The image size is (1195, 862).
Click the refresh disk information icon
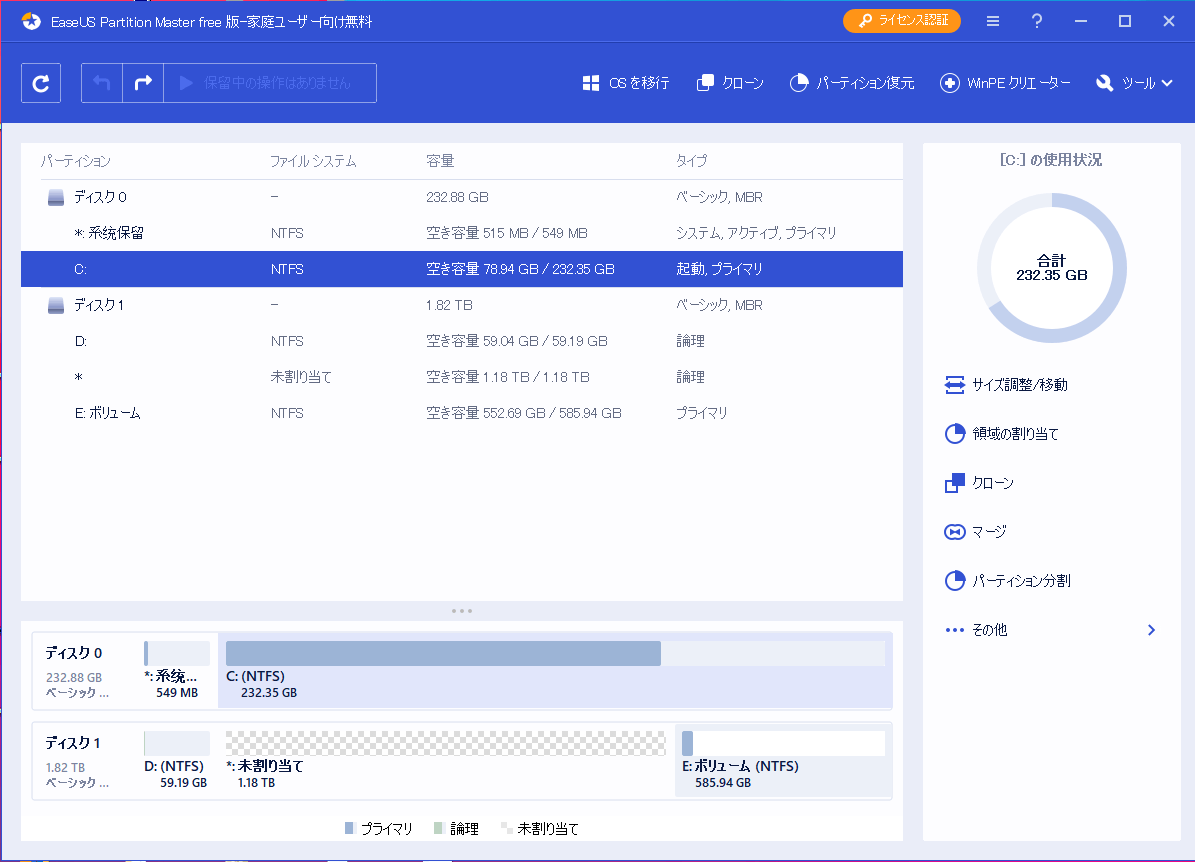[40, 83]
